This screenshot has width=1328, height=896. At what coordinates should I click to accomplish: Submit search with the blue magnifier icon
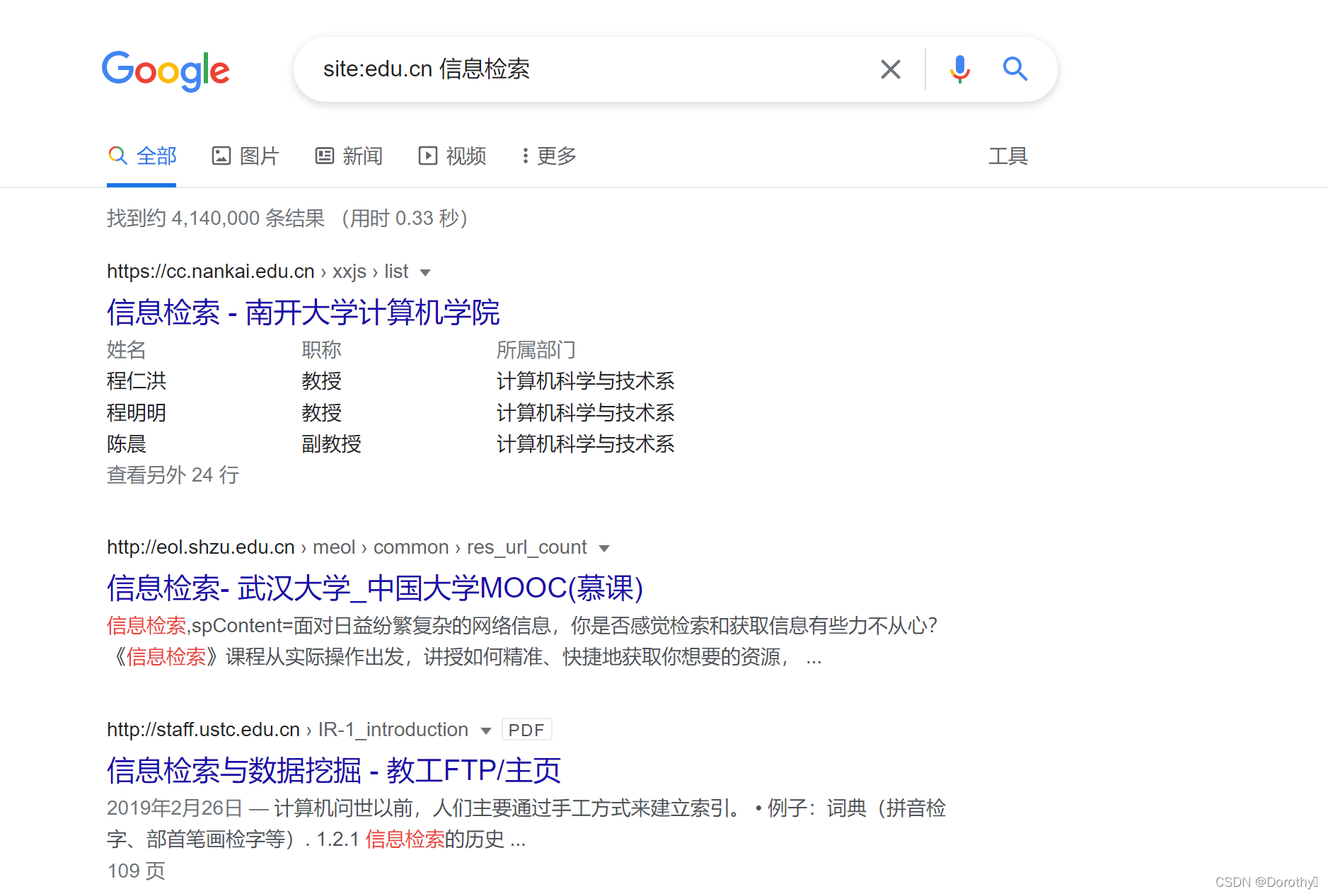tap(1015, 69)
